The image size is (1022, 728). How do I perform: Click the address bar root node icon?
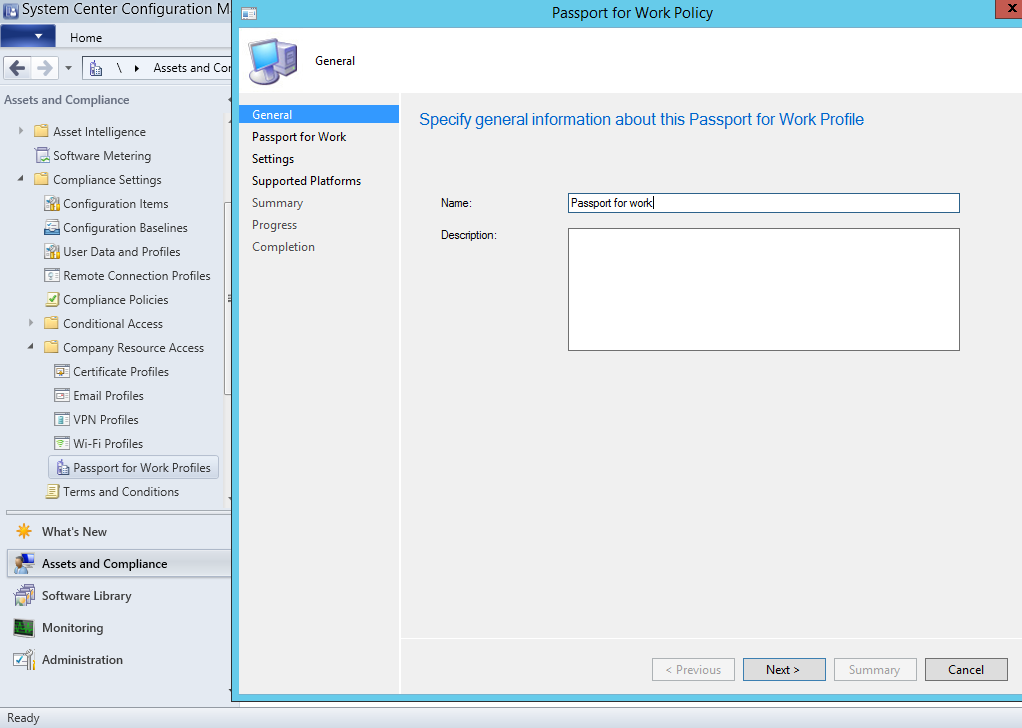point(96,68)
